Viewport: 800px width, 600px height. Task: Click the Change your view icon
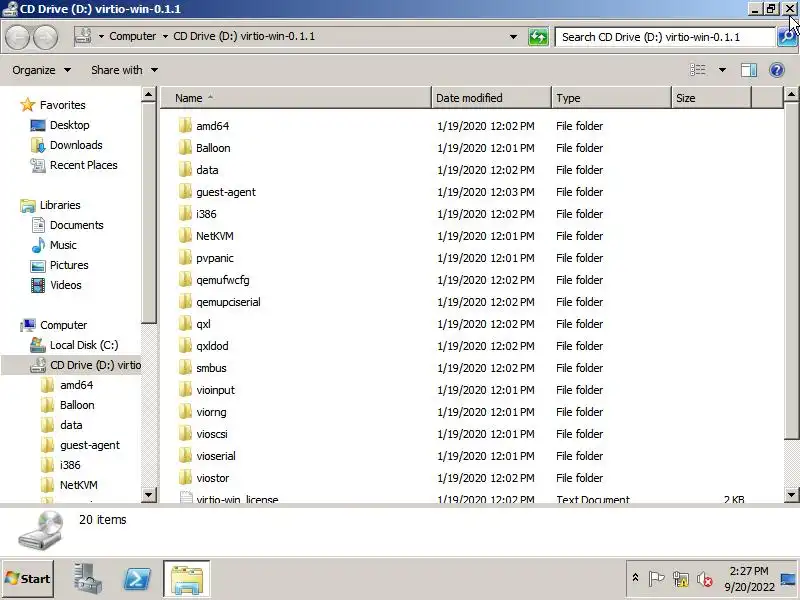pos(698,70)
